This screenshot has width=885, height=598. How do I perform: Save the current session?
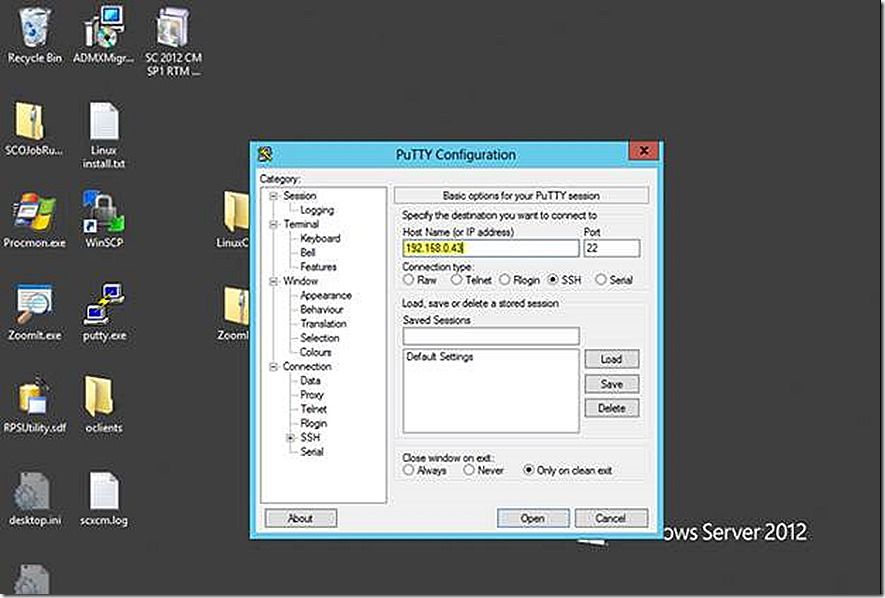(612, 384)
